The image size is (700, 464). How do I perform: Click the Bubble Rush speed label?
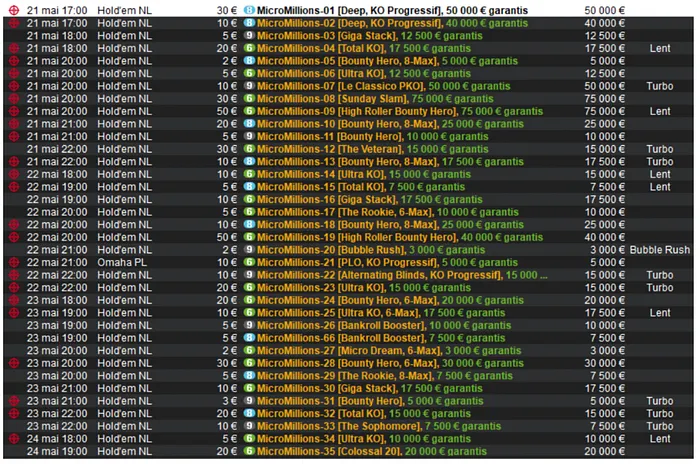coord(660,250)
